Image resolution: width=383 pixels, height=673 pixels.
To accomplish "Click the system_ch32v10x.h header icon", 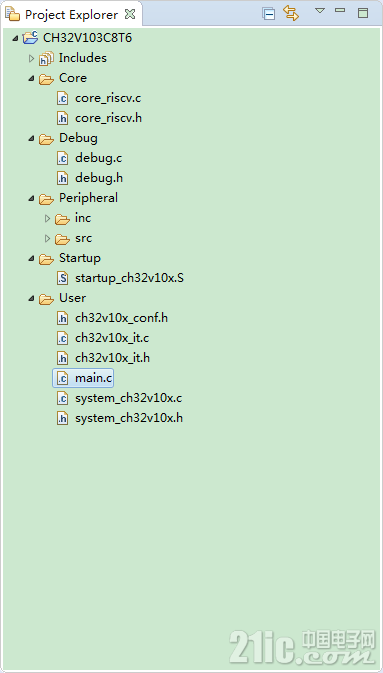I will pyautogui.click(x=63, y=418).
